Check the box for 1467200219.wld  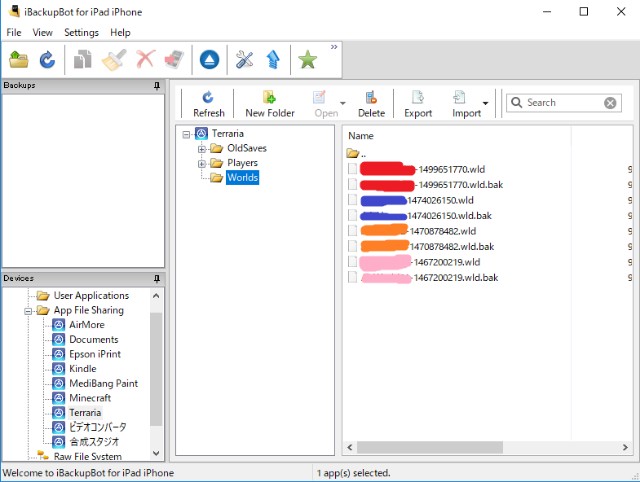(353, 262)
